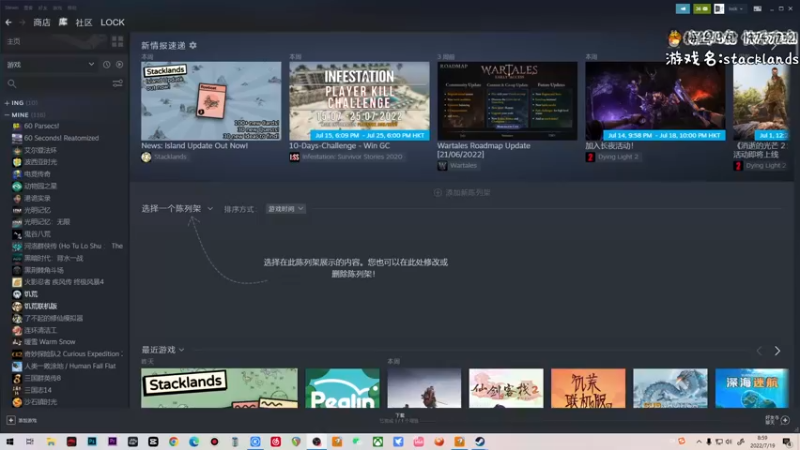Open Pealin recent game cover
Viewport: 800px width, 450px height.
342,388
